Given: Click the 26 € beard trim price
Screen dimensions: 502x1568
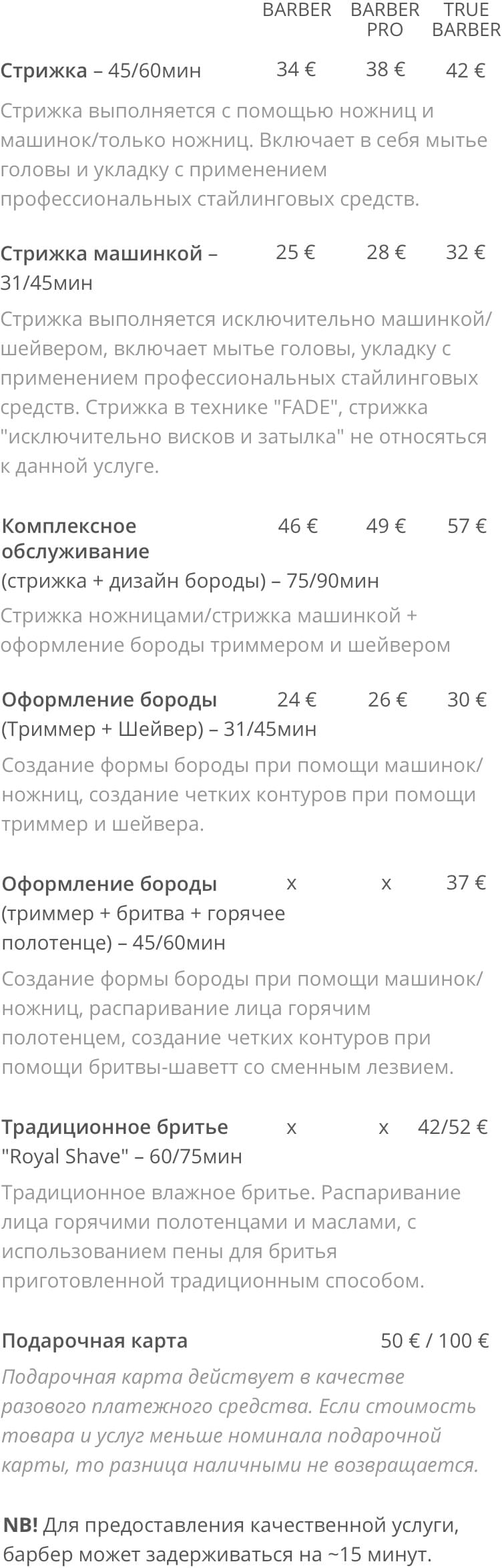Looking at the screenshot, I should [387, 699].
